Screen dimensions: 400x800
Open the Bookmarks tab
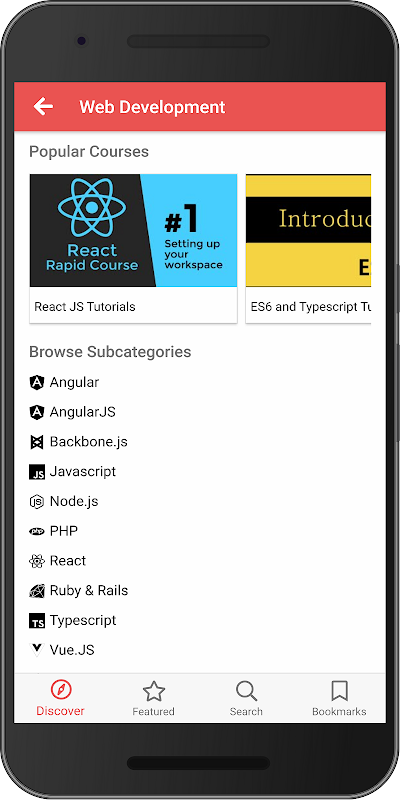point(339,698)
